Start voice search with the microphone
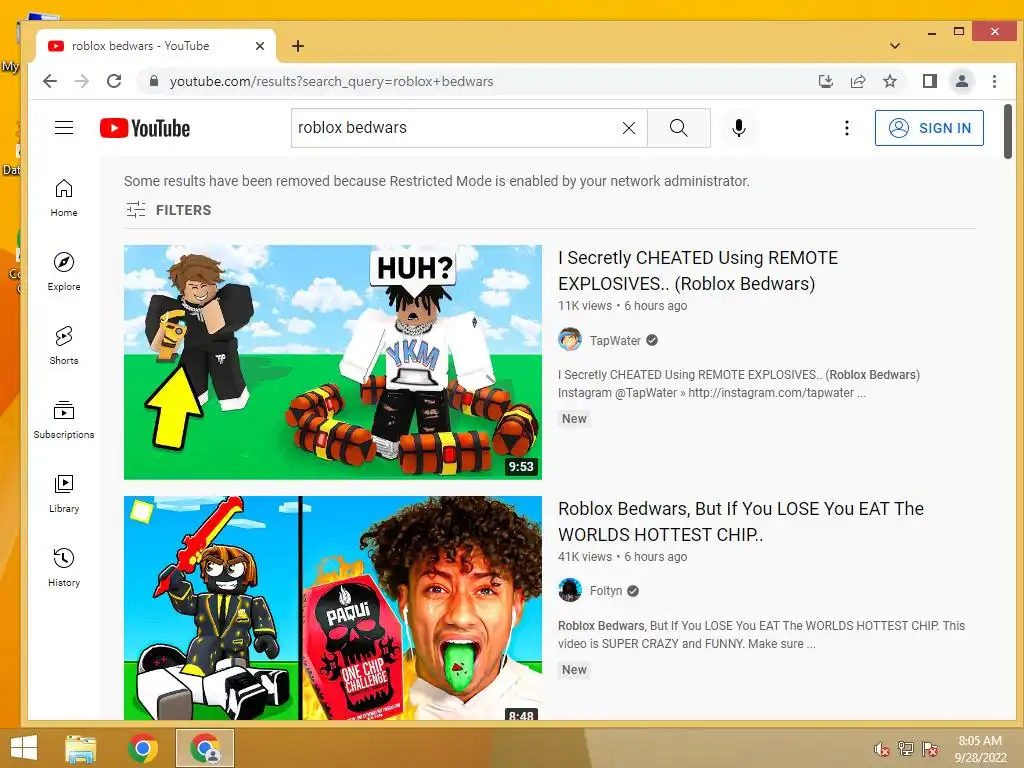The height and width of the screenshot is (768, 1024). point(739,128)
